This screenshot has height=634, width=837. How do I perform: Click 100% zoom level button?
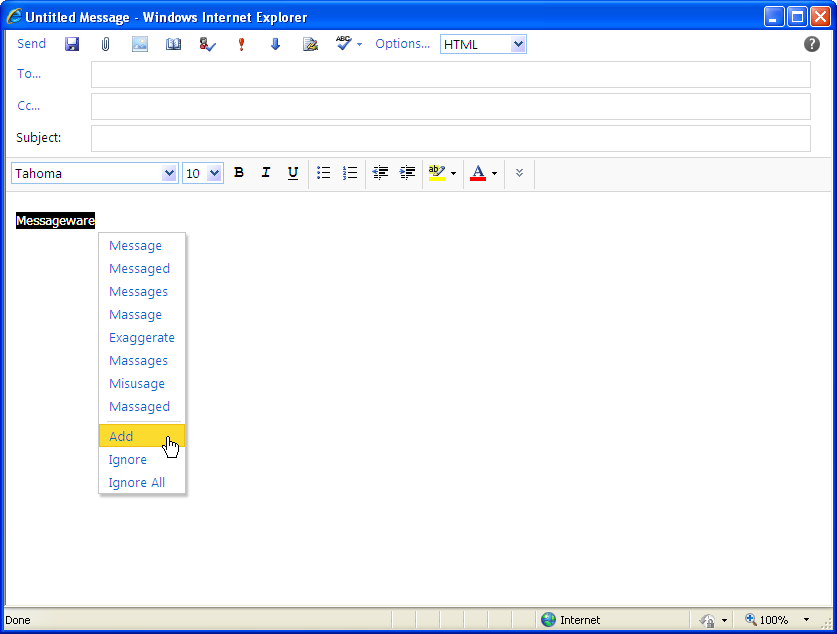point(767,620)
